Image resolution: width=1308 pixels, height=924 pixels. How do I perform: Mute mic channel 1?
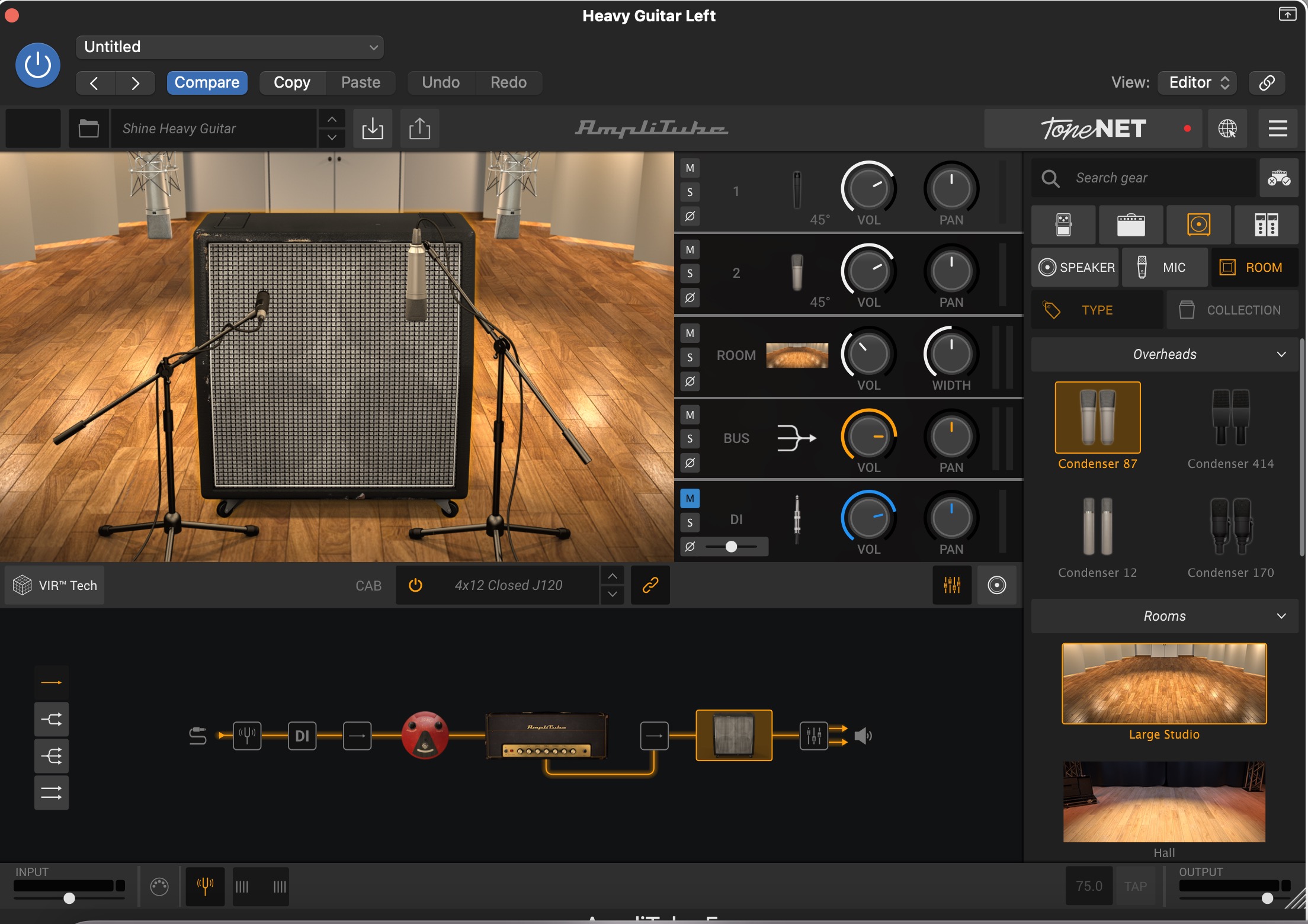[x=690, y=168]
